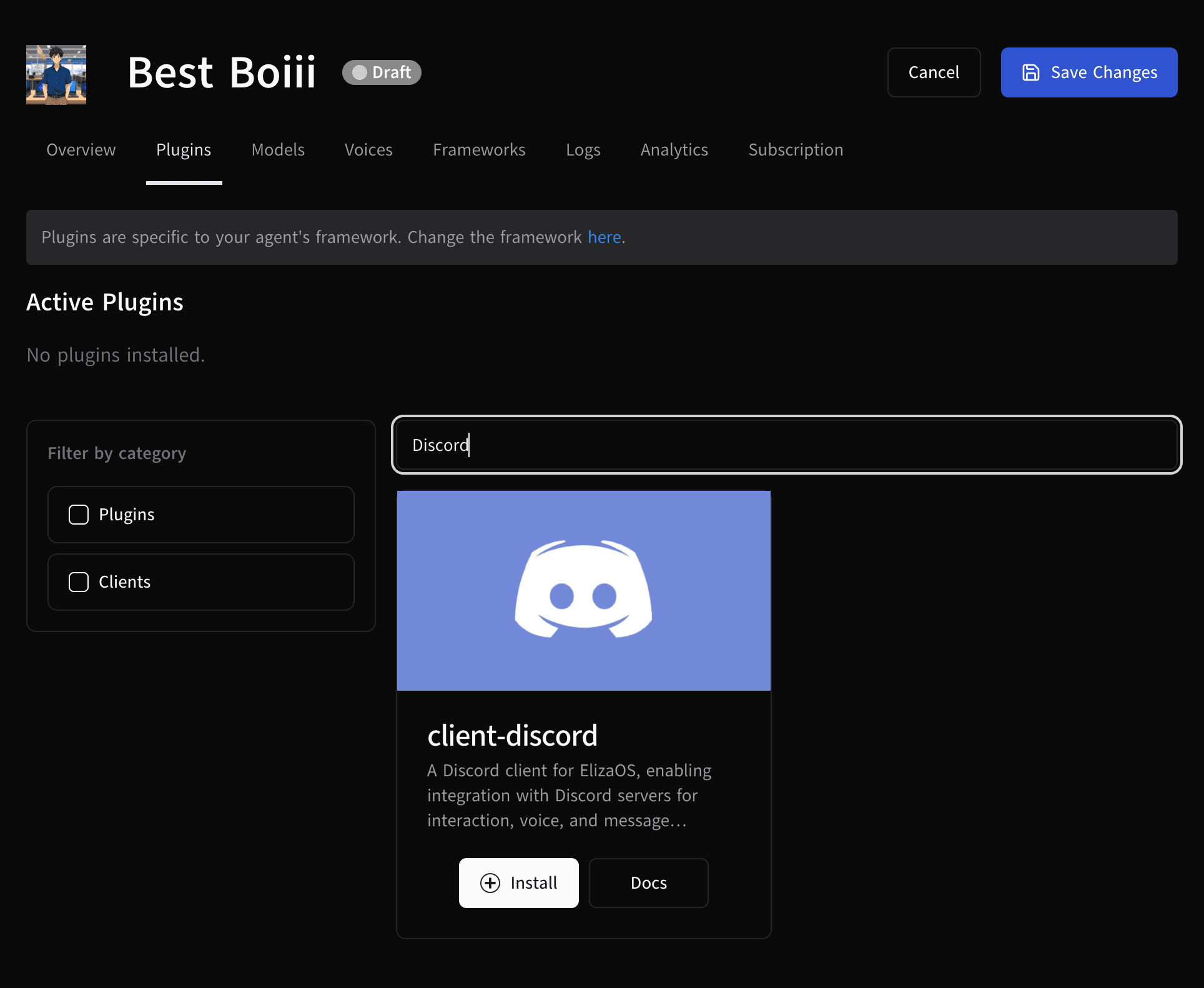Enable the Plugins category filter checkbox
Viewport: 1204px width, 988px height.
(79, 515)
